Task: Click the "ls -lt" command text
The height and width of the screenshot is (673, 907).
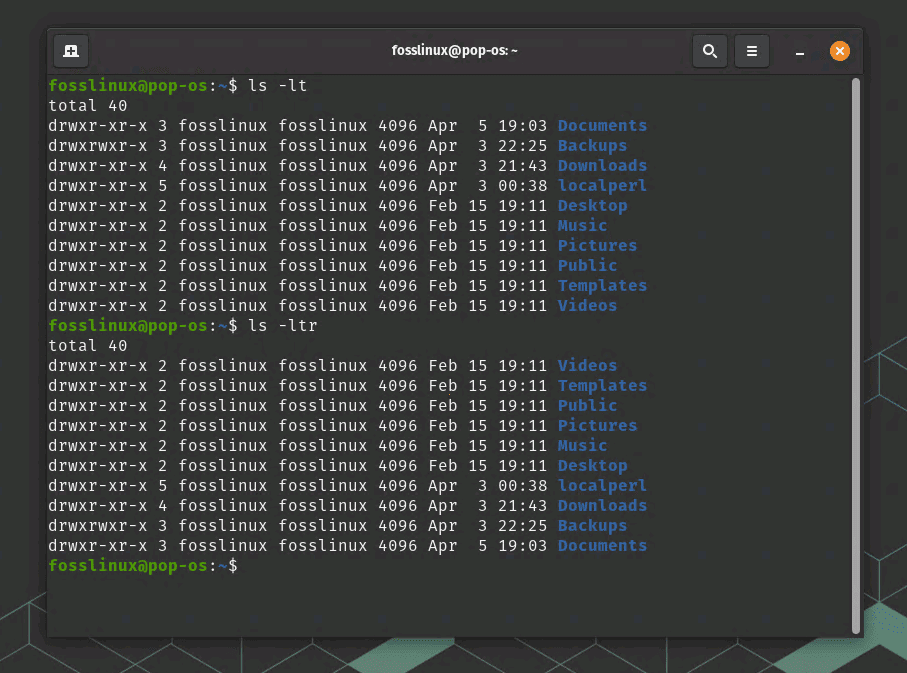Action: tap(277, 86)
